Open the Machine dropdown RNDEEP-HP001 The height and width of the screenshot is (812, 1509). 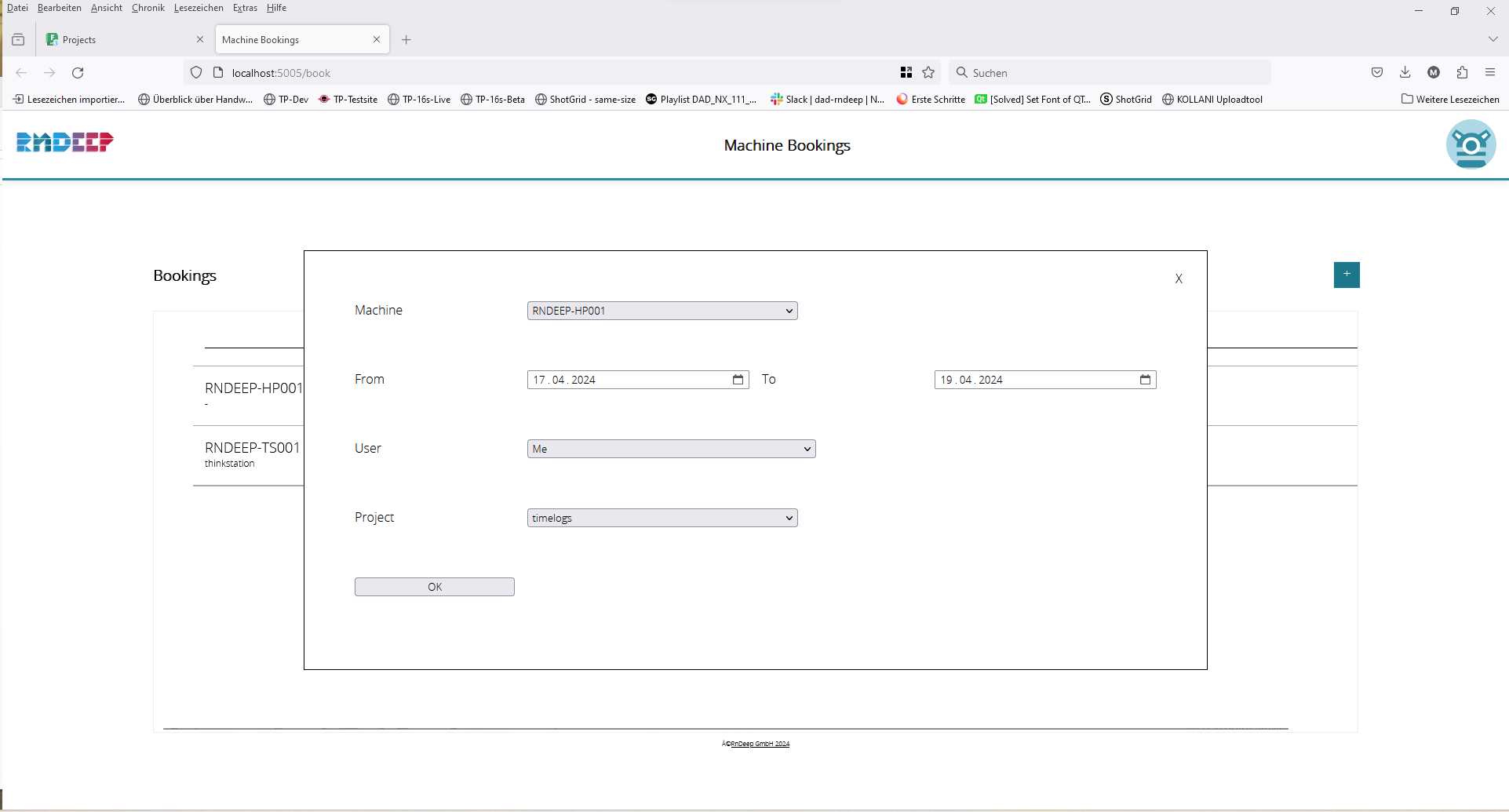point(662,311)
